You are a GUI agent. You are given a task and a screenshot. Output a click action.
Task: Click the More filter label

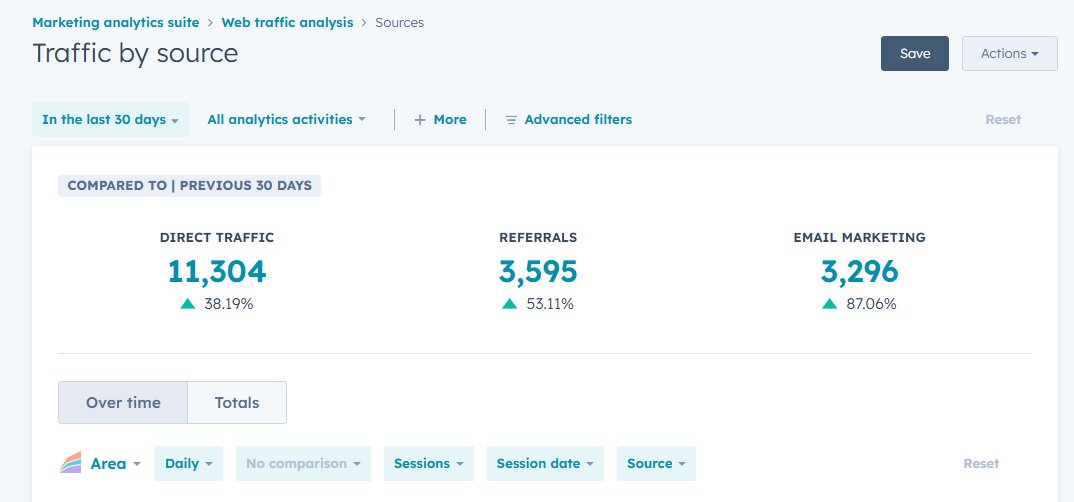click(450, 120)
